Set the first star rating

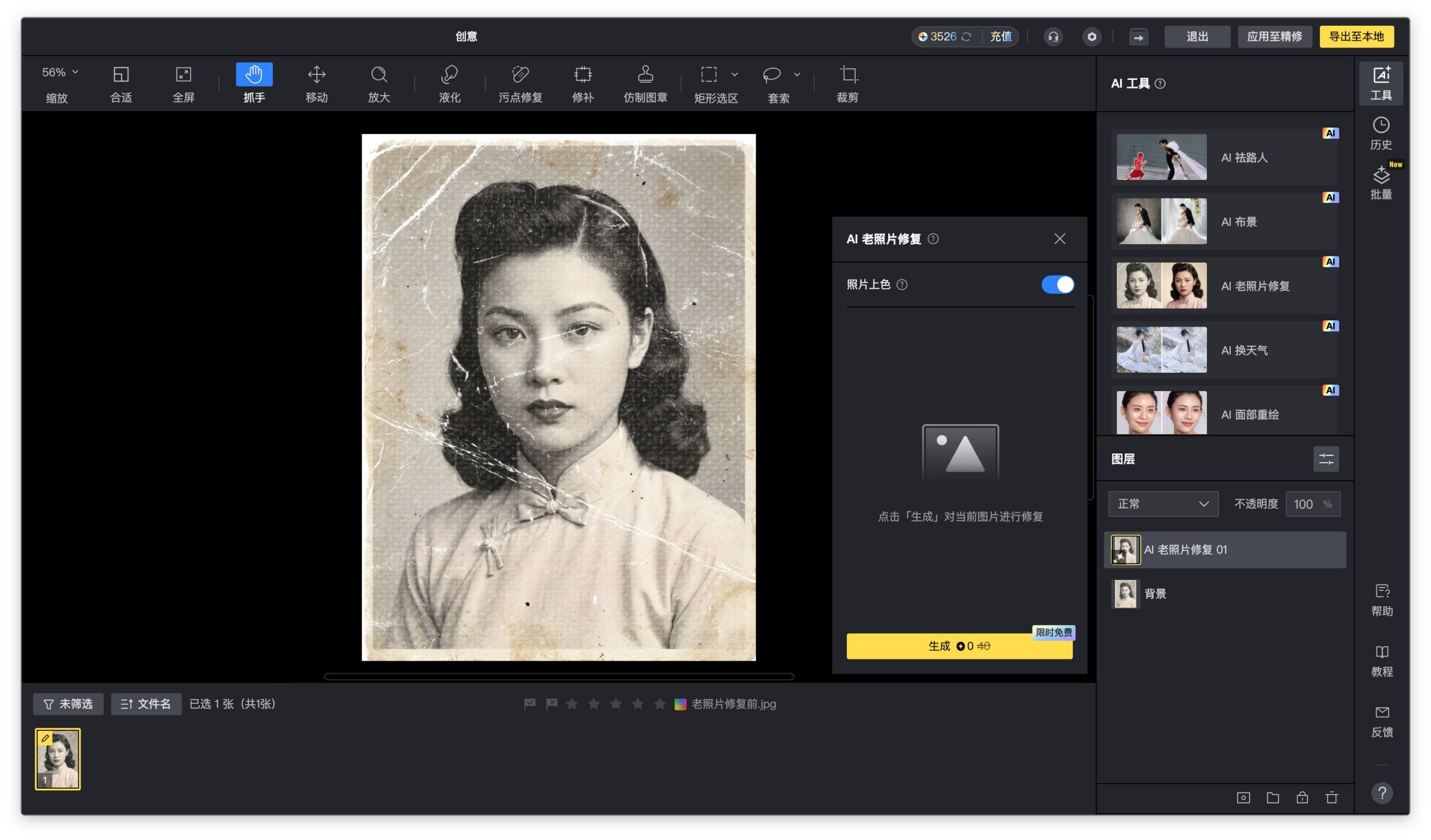pyautogui.click(x=572, y=704)
